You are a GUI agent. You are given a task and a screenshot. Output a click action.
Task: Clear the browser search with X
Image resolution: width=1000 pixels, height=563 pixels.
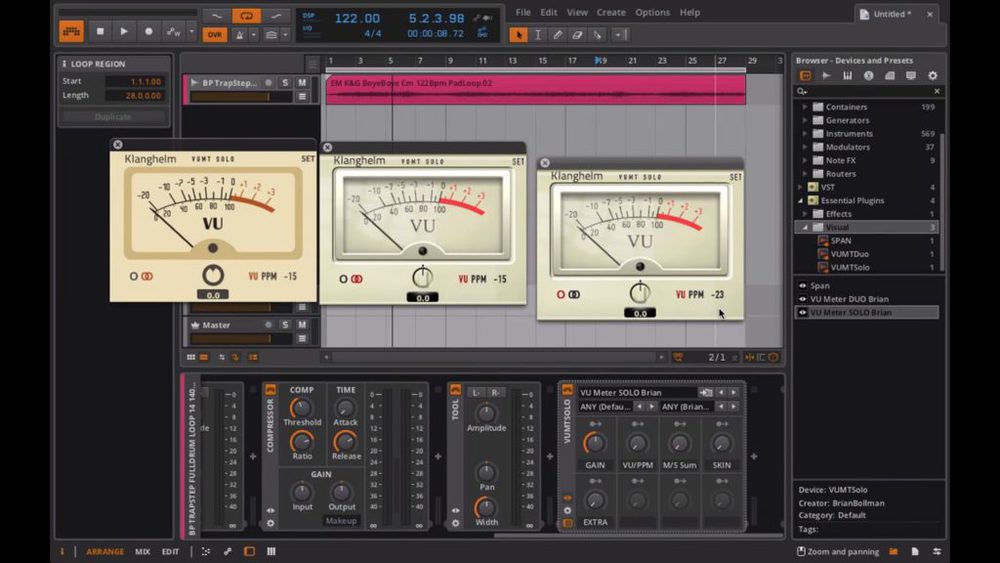pos(937,91)
